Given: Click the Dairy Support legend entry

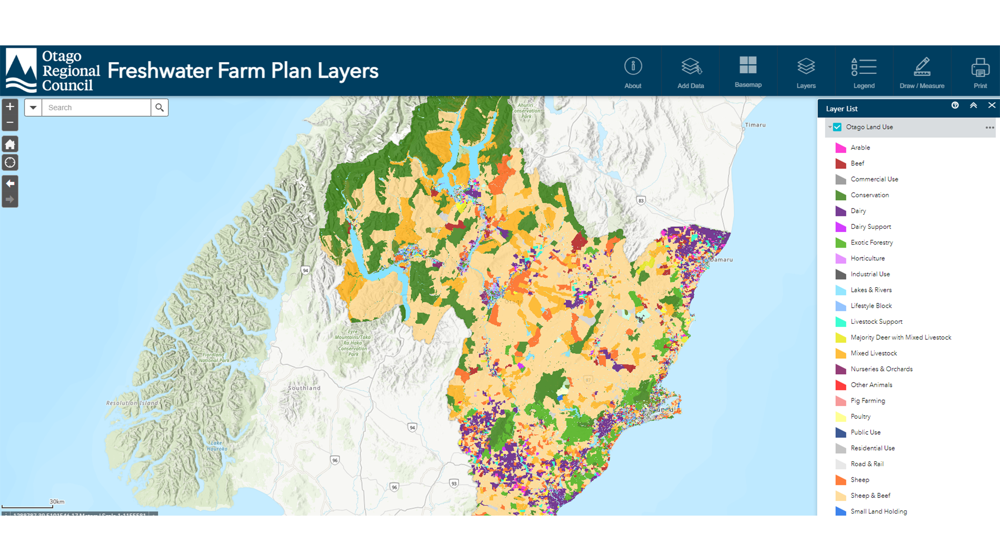Looking at the screenshot, I should pyautogui.click(x=871, y=226).
